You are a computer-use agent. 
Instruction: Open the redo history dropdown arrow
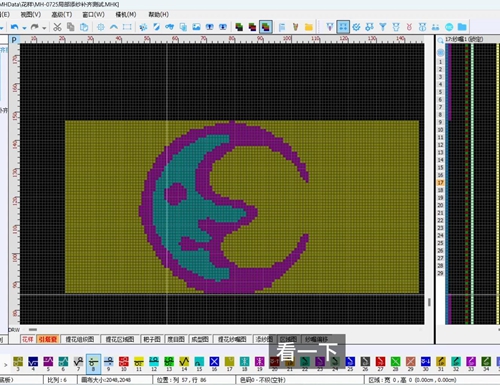44,28
